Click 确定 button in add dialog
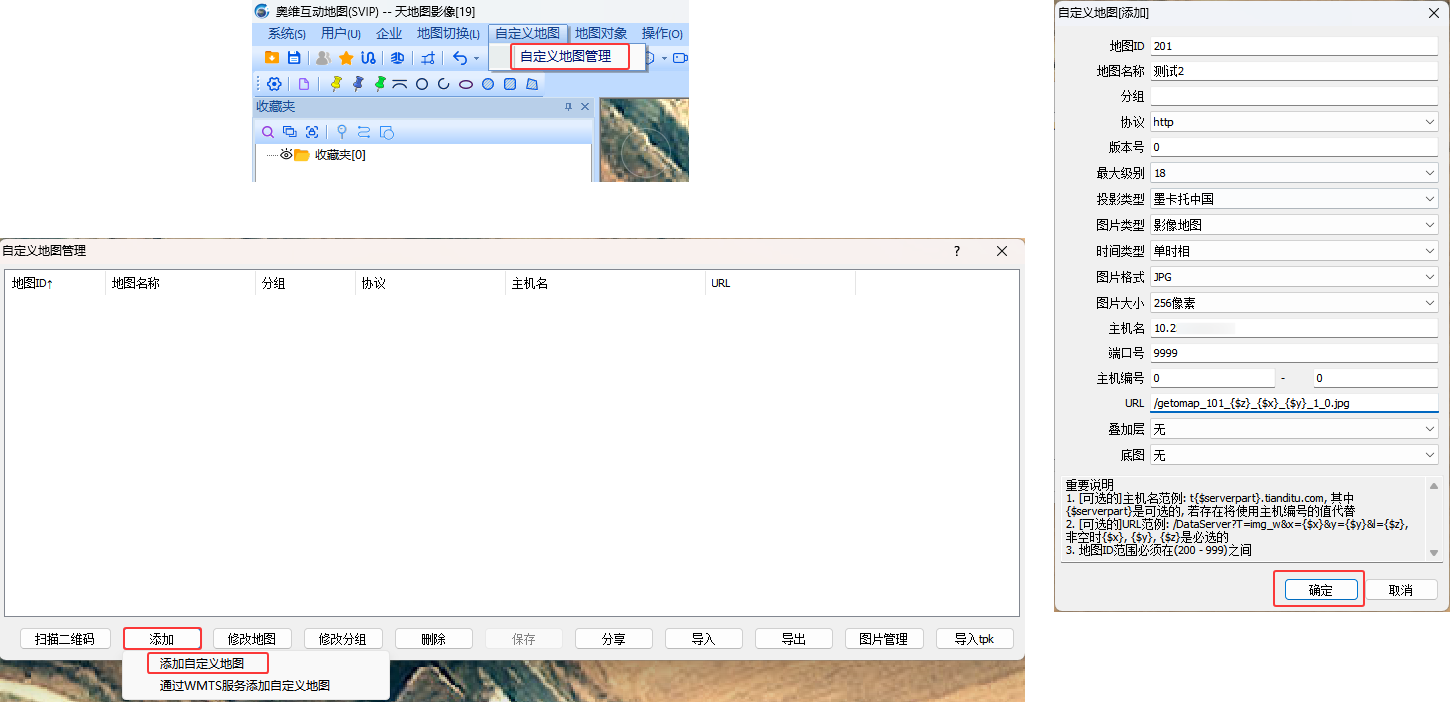 pyautogui.click(x=1320, y=590)
